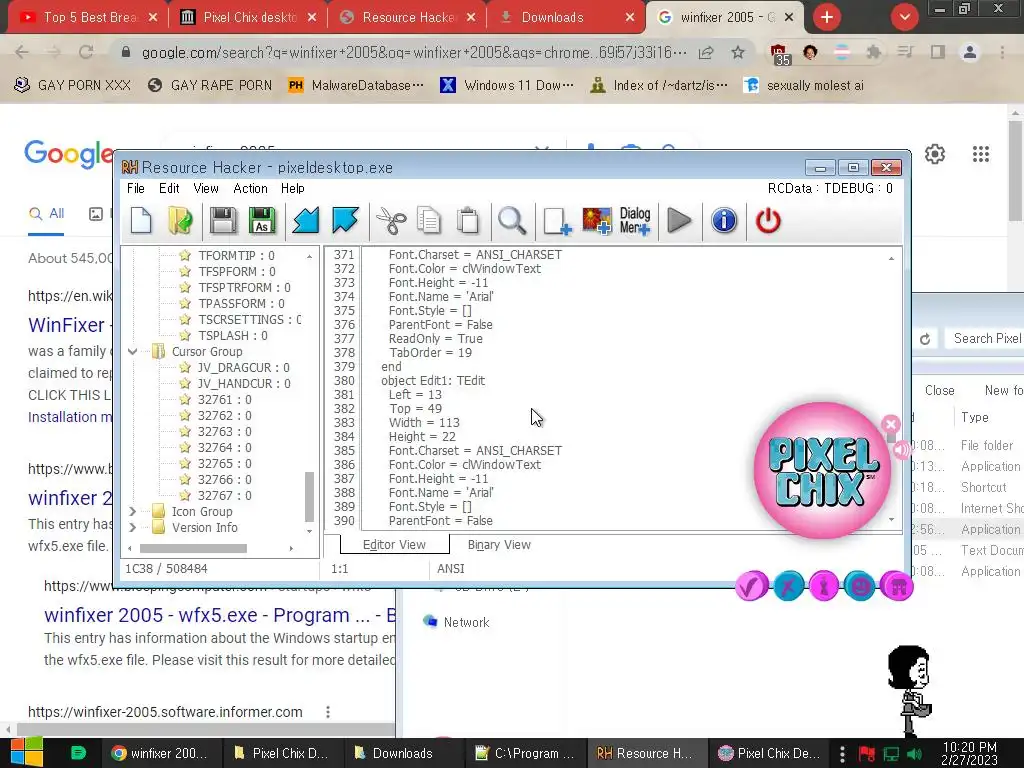Open Google settings gear icon
This screenshot has width=1024, height=768.
pyautogui.click(x=935, y=154)
